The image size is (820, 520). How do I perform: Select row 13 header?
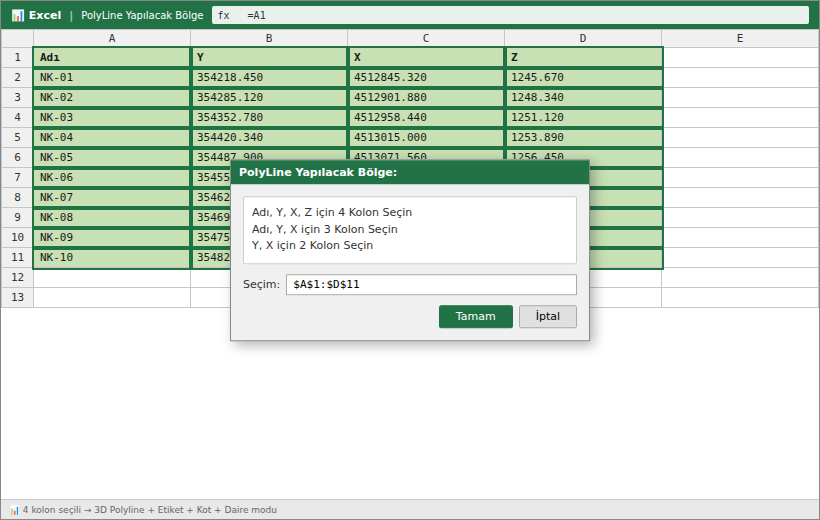click(17, 297)
